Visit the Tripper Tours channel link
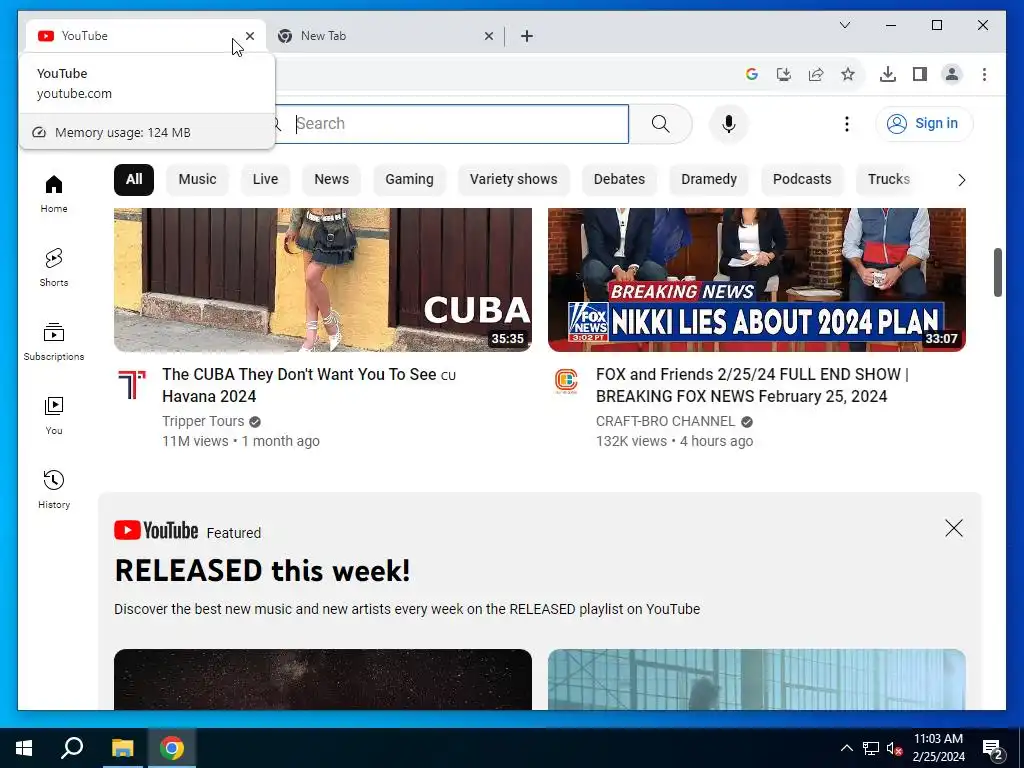Viewport: 1024px width, 768px height. pos(203,421)
